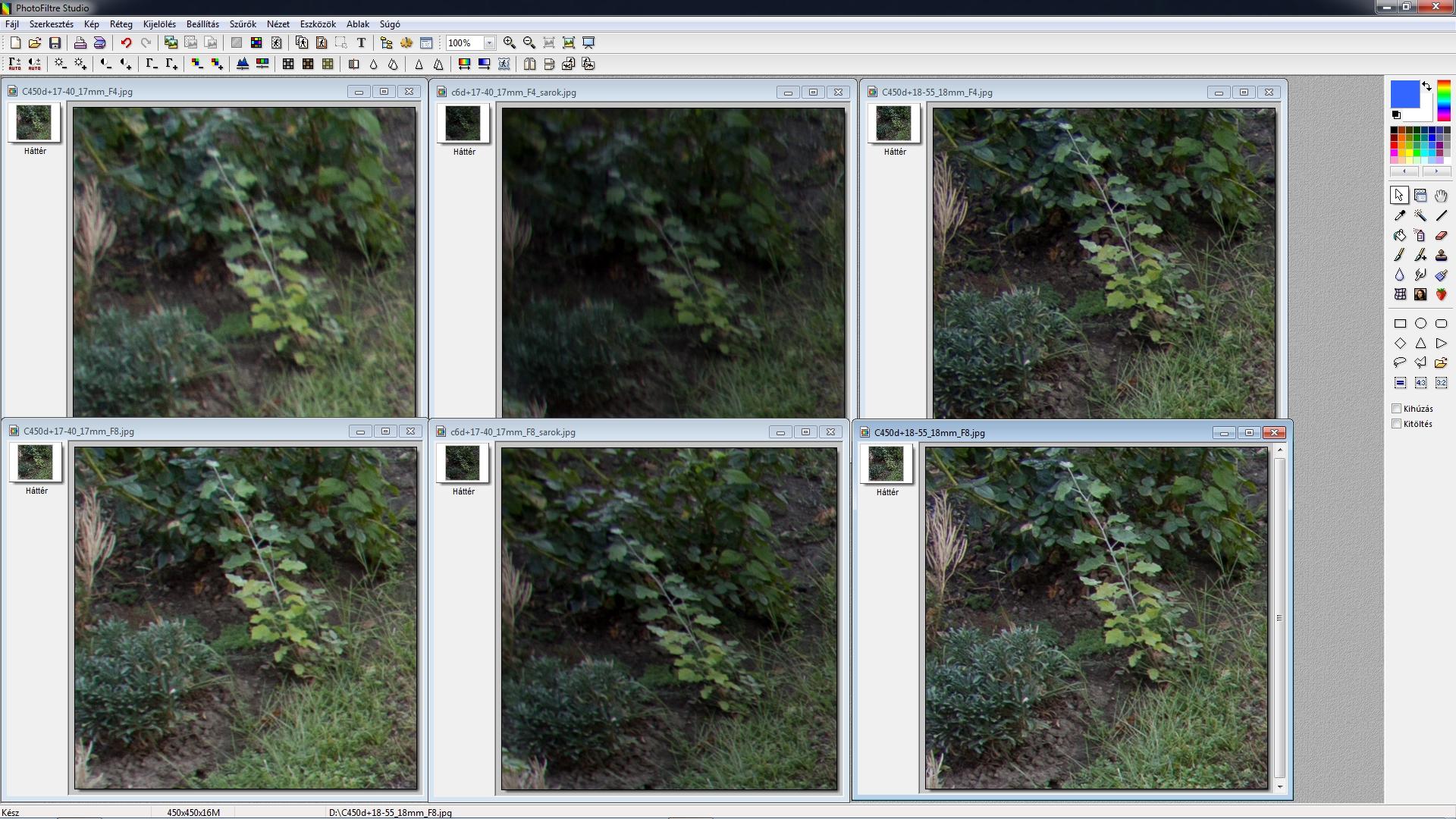Show next palette with right arrow button
This screenshot has width=1456, height=819.
tap(1436, 171)
